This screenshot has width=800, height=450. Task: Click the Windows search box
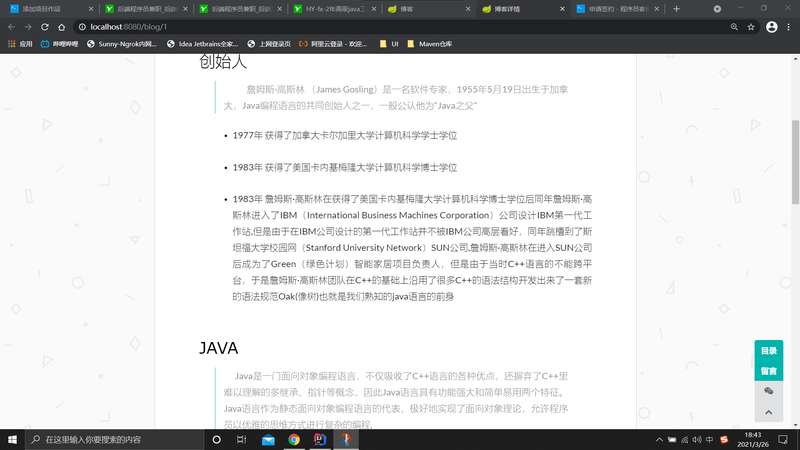(114, 439)
